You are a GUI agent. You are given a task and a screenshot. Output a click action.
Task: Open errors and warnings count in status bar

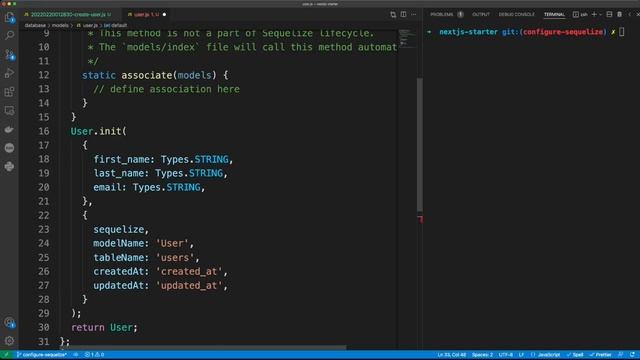pyautogui.click(x=94, y=355)
